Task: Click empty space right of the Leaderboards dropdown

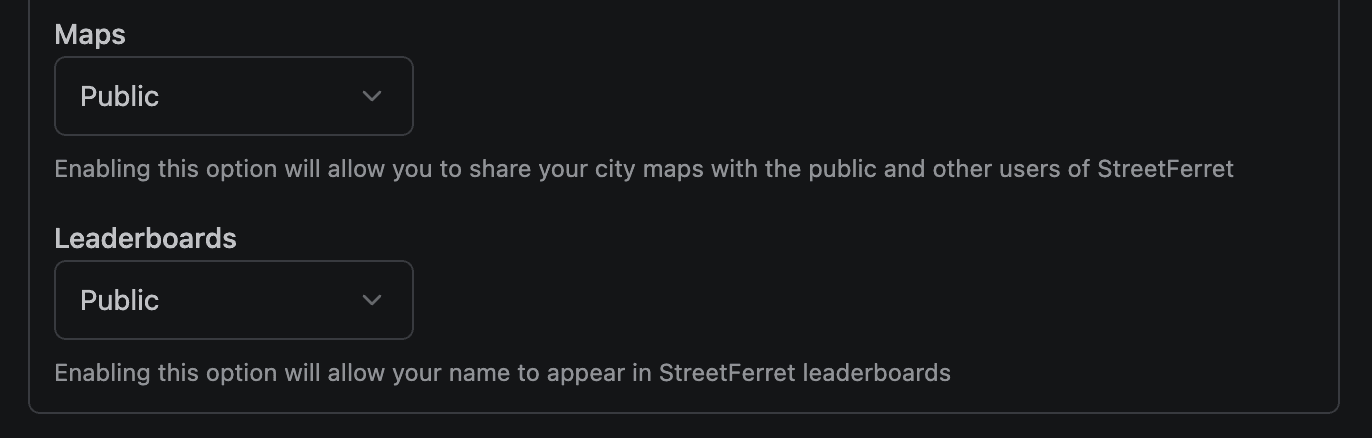Action: coord(800,300)
